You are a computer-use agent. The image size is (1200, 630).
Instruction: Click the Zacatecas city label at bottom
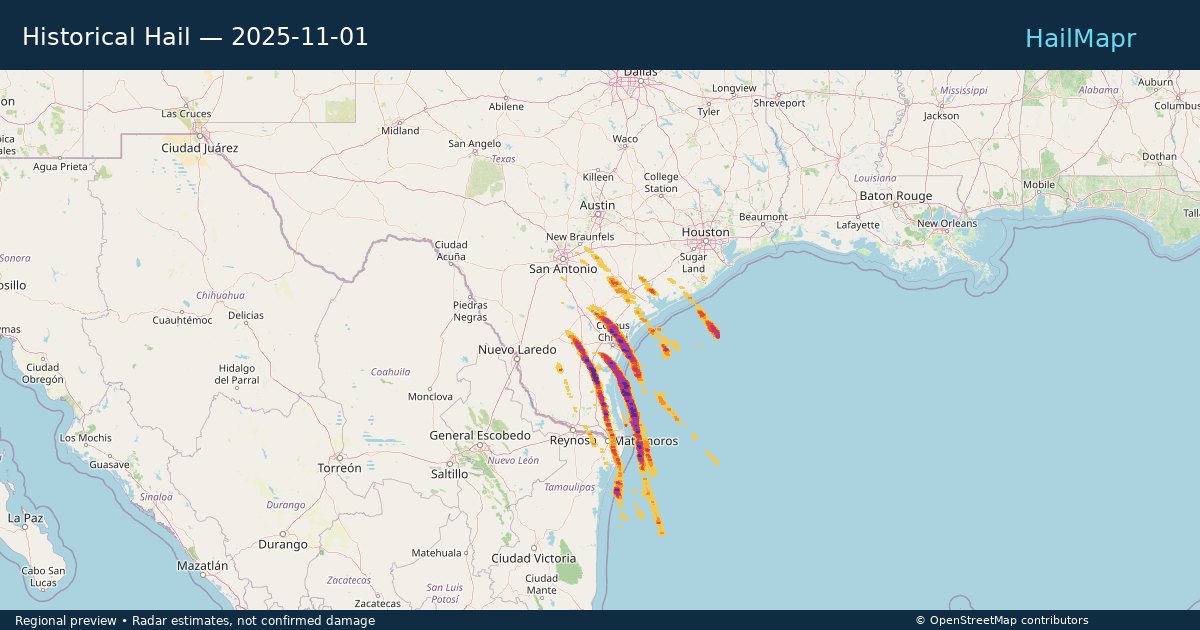tap(377, 604)
